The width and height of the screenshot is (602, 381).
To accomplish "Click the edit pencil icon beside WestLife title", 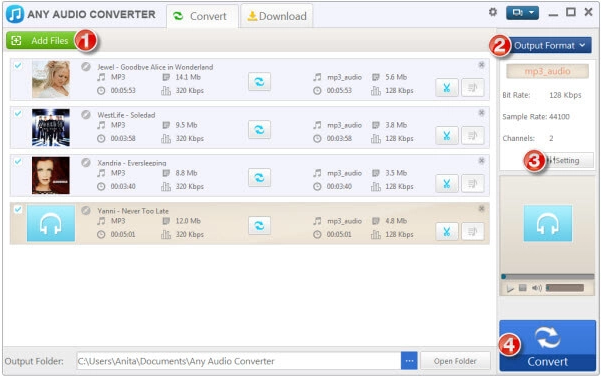I will click(86, 115).
